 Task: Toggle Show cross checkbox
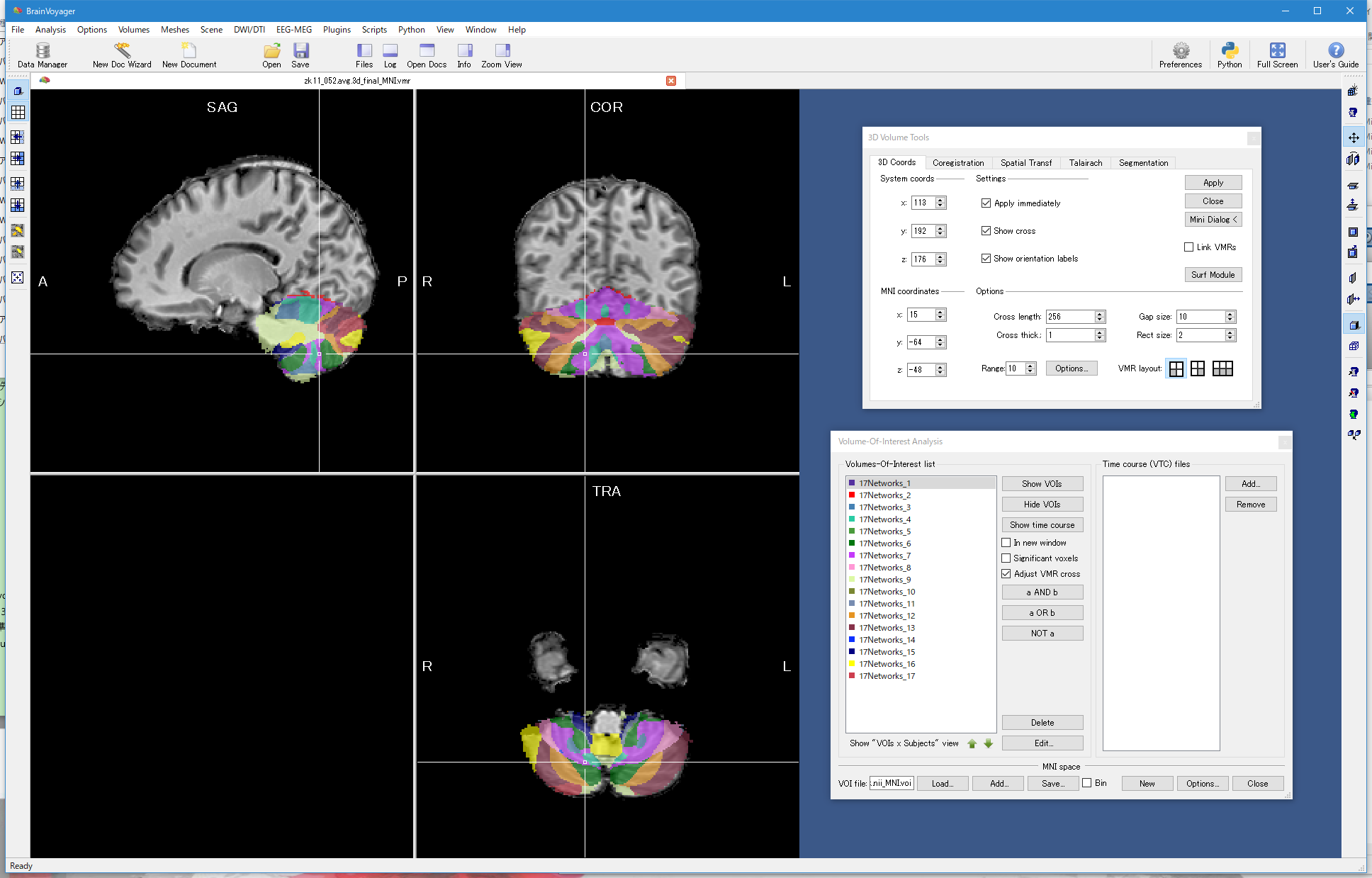tap(986, 231)
